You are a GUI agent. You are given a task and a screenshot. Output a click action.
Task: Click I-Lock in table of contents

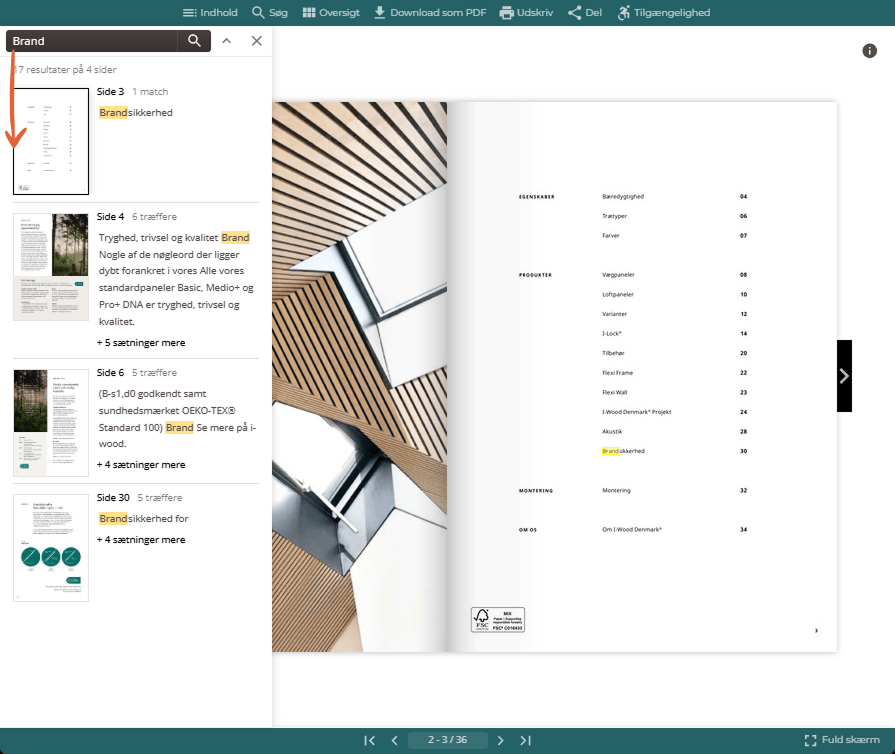[611, 333]
